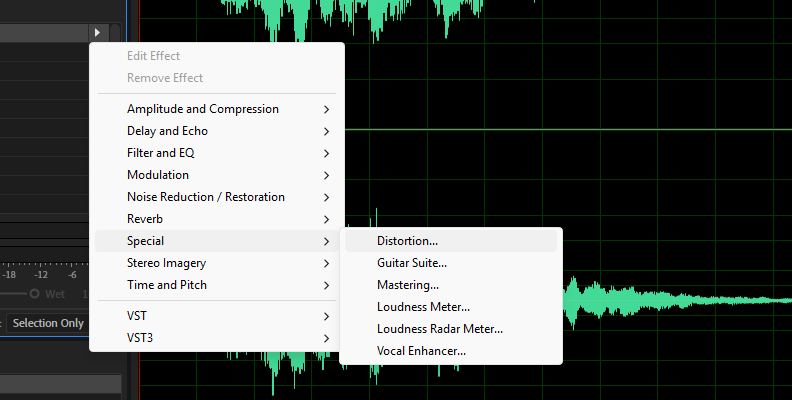Viewport: 792px width, 400px height.
Task: Choose Guitar Suite... from the Special submenu
Action: click(411, 263)
